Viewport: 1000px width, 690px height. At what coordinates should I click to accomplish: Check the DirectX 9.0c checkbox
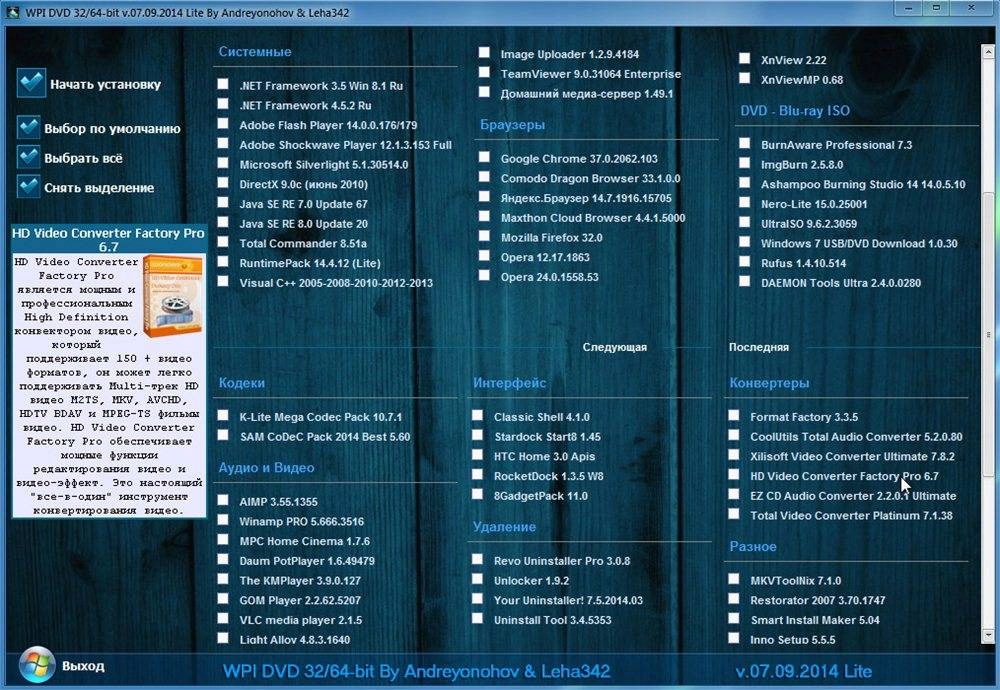pyautogui.click(x=223, y=182)
